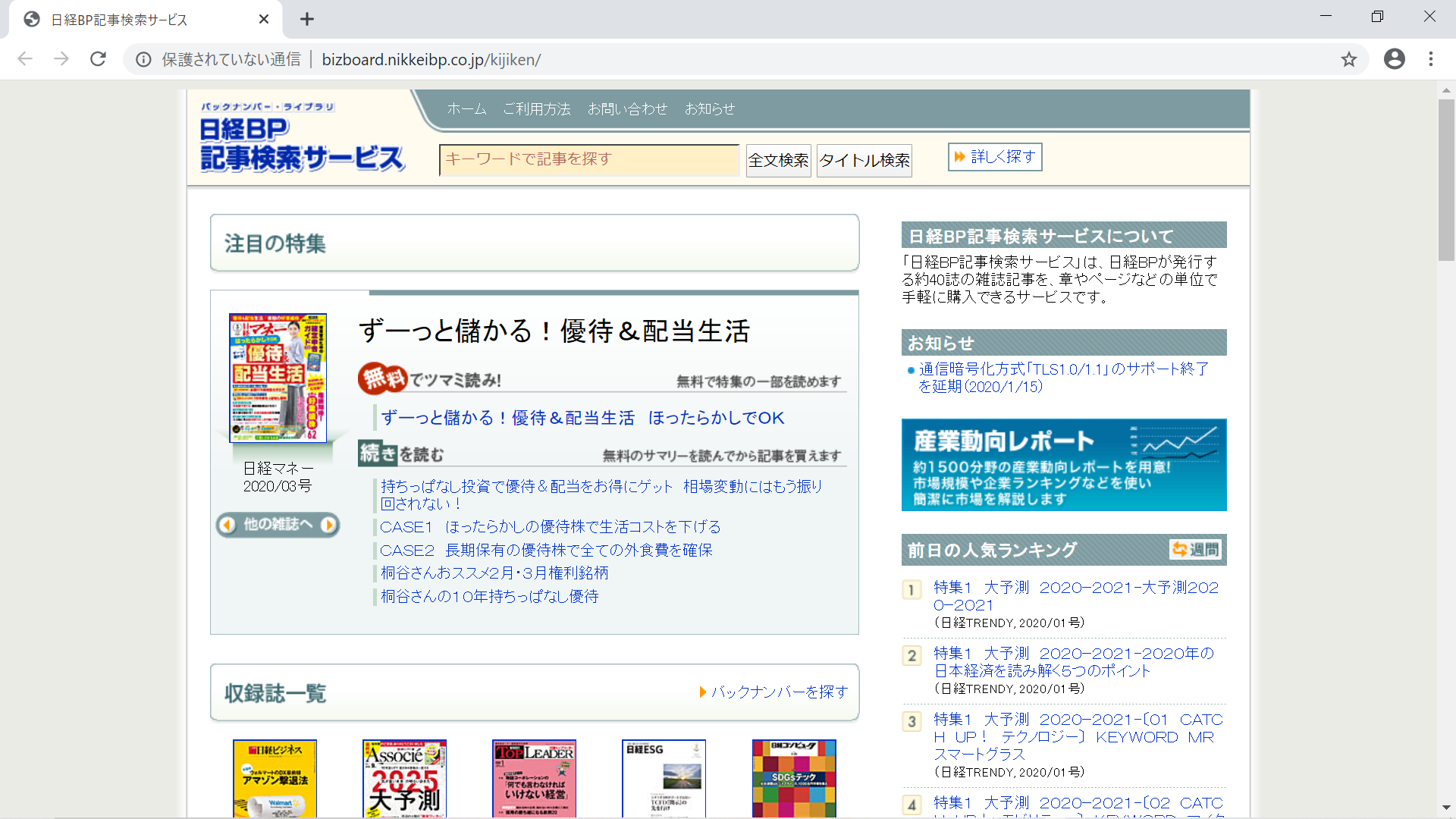
Task: Click next magazine arrow in 他の雑誌へ
Action: pos(328,525)
